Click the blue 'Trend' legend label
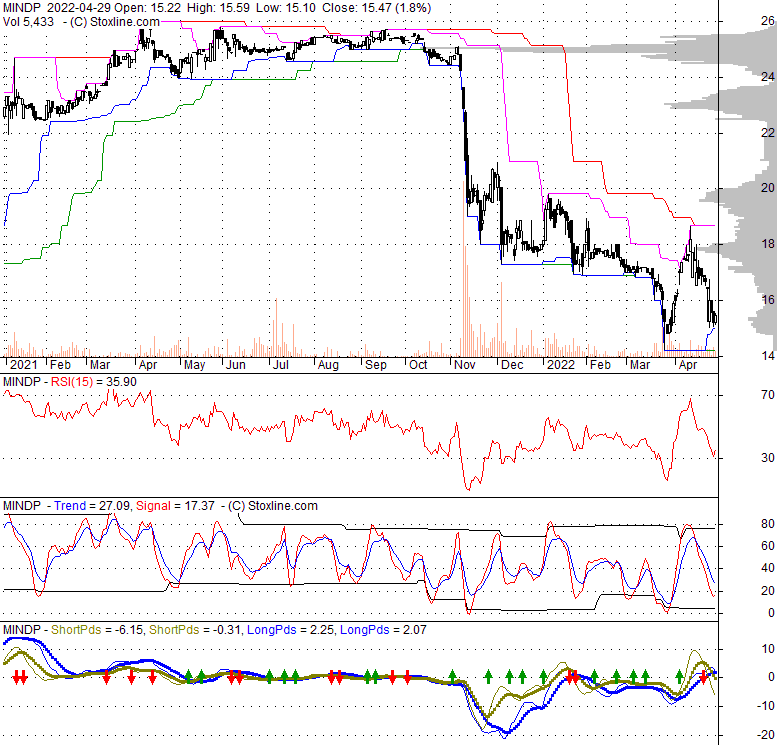The width and height of the screenshot is (778, 746). tap(70, 506)
